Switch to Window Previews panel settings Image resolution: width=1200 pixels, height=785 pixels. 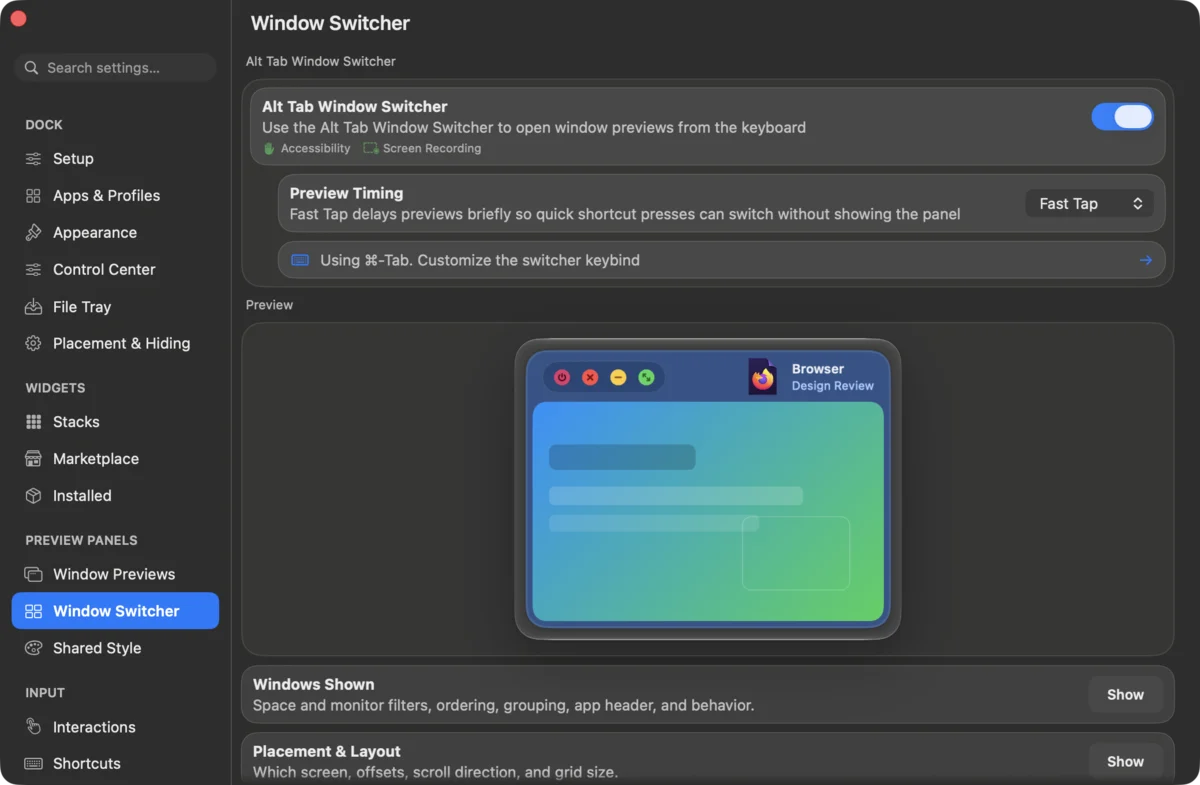pos(115,574)
